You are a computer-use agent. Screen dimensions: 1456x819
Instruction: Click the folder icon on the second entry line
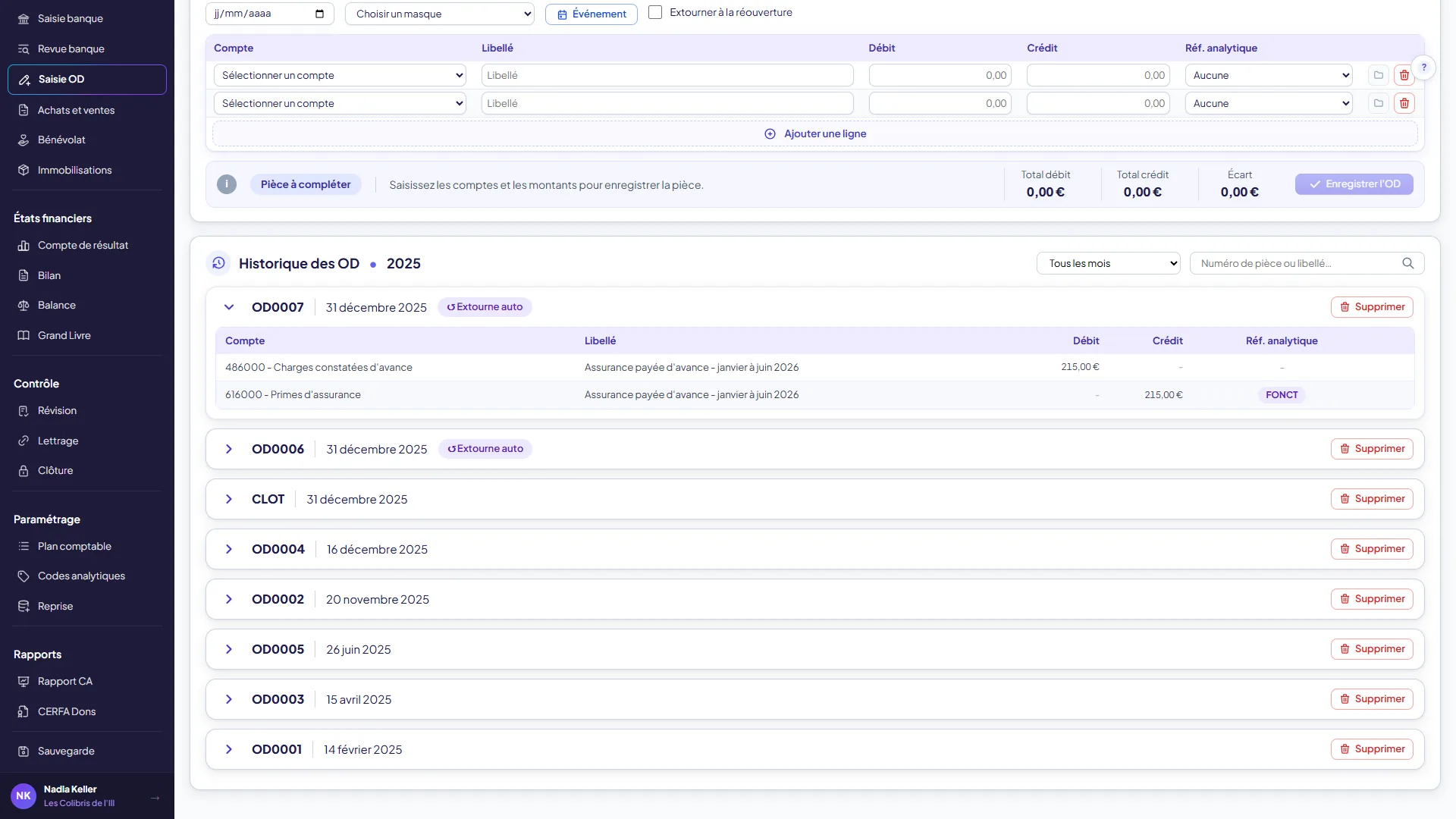1379,103
